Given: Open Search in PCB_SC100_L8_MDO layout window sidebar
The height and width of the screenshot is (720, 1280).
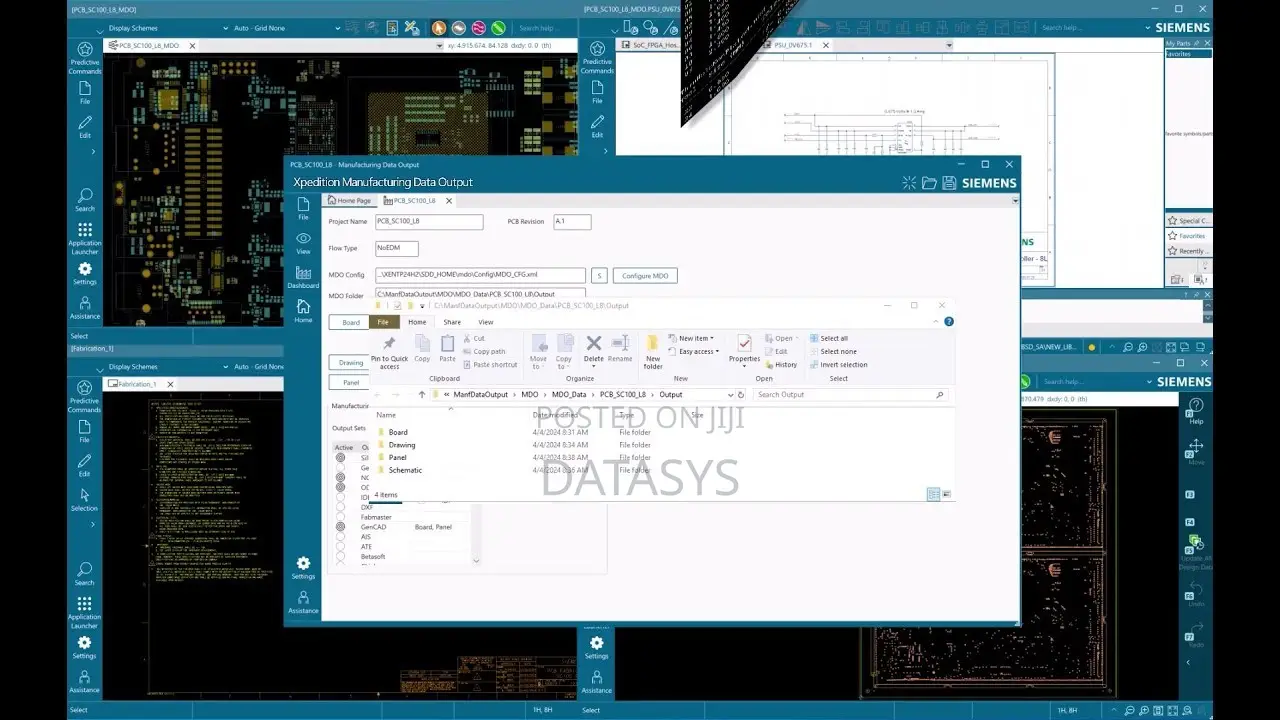Looking at the screenshot, I should 84,200.
